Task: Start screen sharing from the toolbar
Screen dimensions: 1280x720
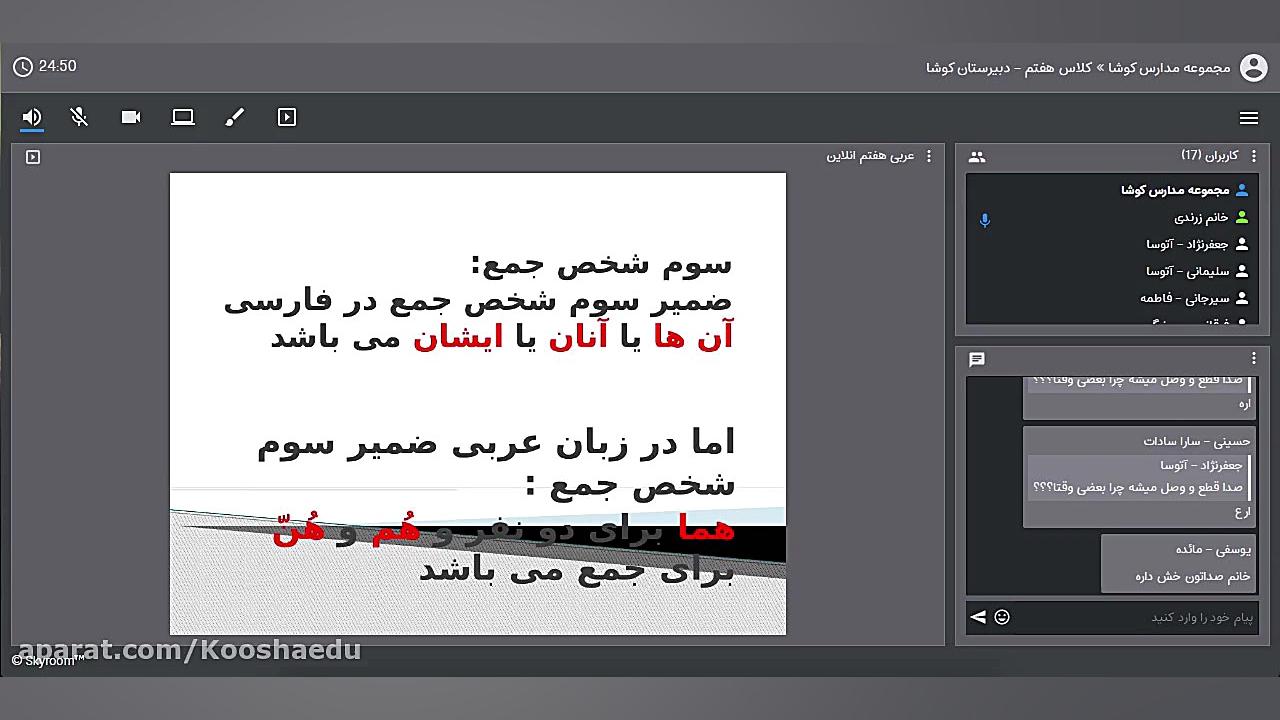Action: pos(183,117)
